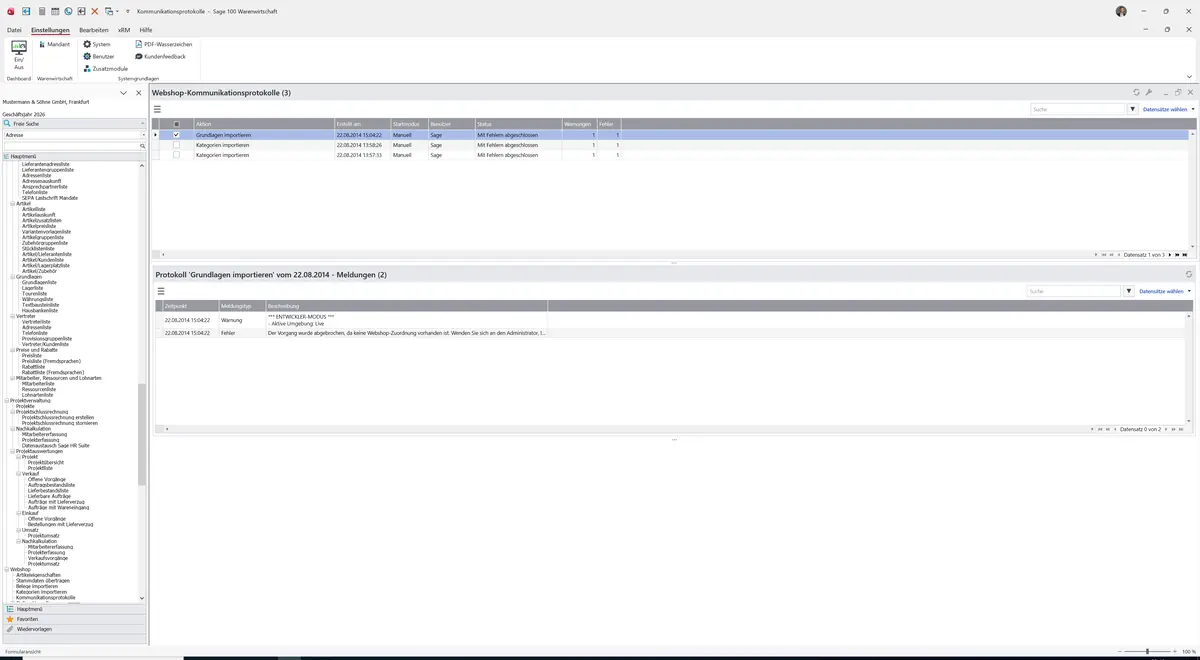Screen dimensions: 1200x660
Task: Click the red Sage application icon
Action: pos(10,11)
